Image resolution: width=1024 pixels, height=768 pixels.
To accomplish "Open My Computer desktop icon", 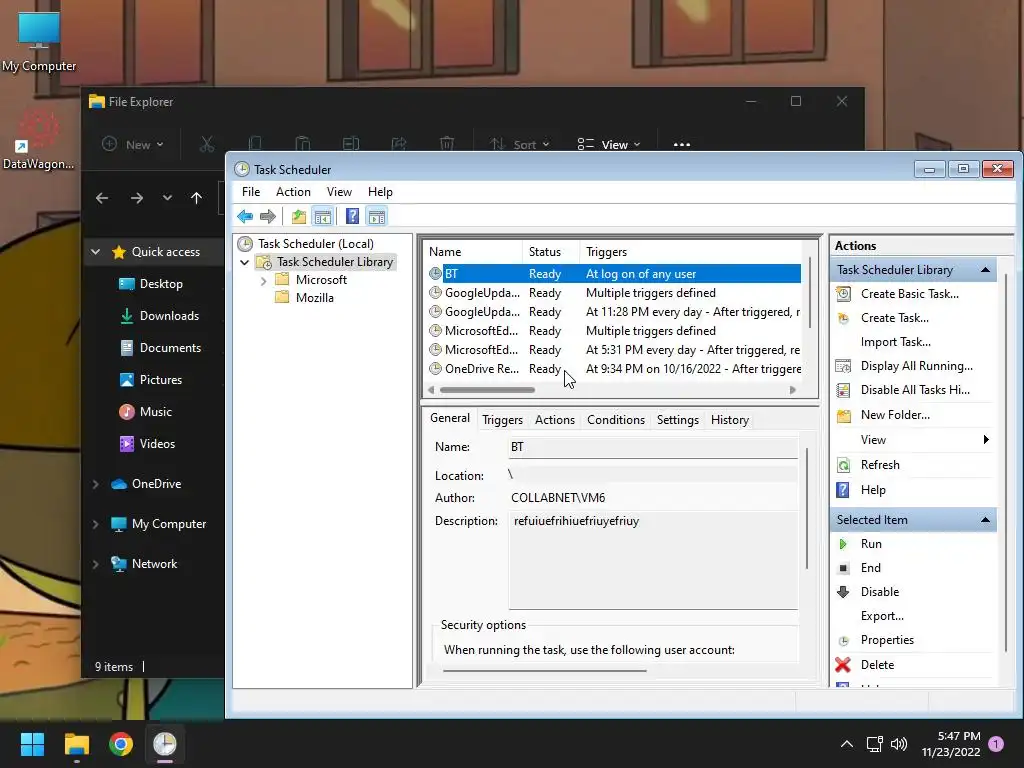I will click(39, 41).
